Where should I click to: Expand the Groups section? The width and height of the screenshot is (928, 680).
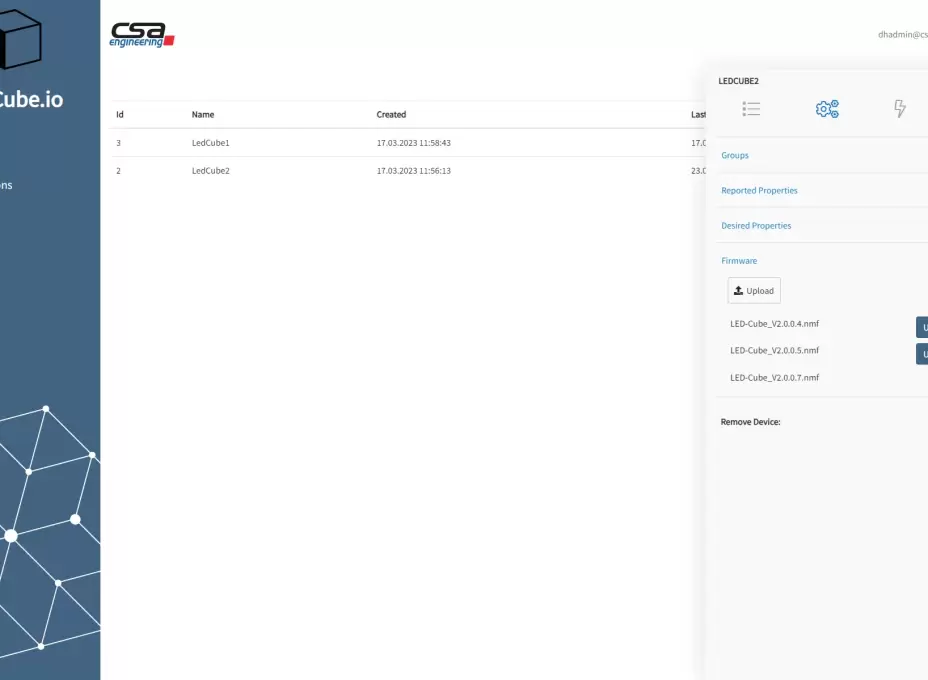pos(734,155)
